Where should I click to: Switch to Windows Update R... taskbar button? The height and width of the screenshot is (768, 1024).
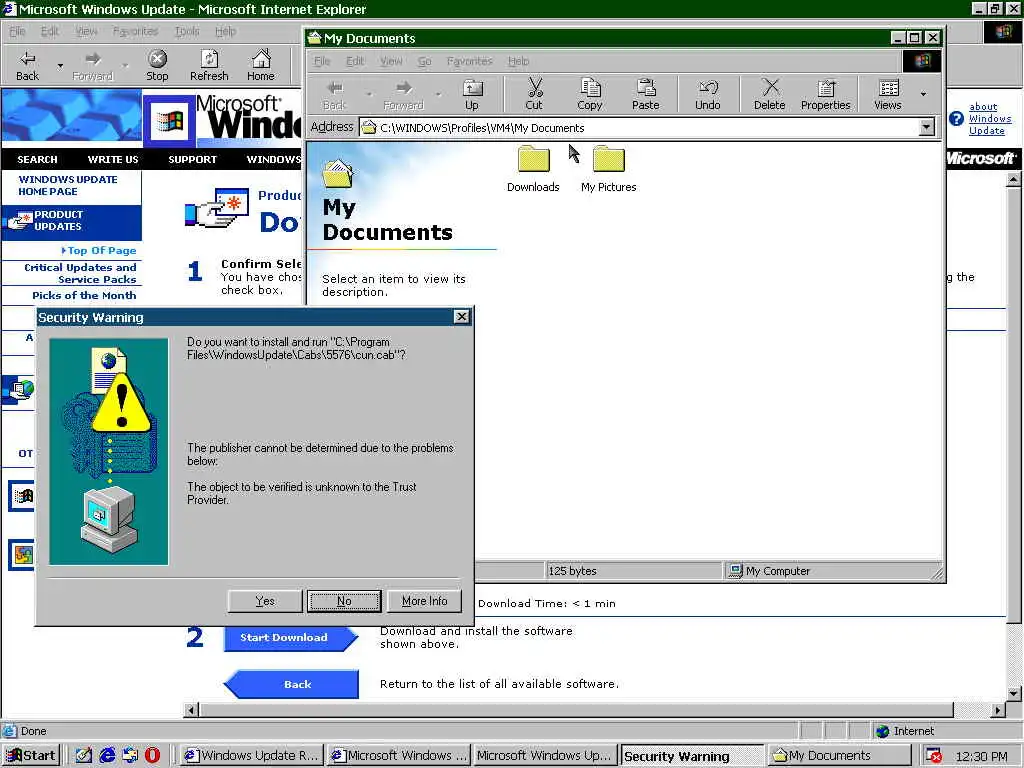pyautogui.click(x=251, y=756)
